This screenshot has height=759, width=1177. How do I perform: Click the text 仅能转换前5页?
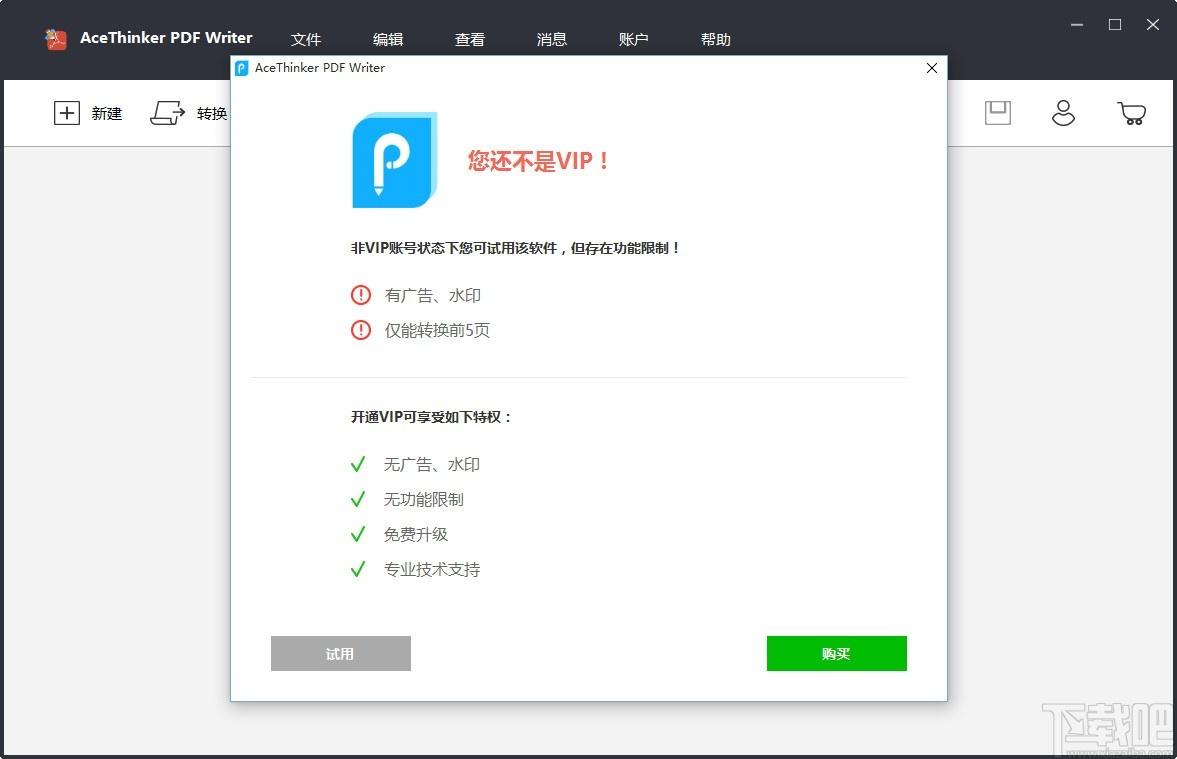click(437, 330)
